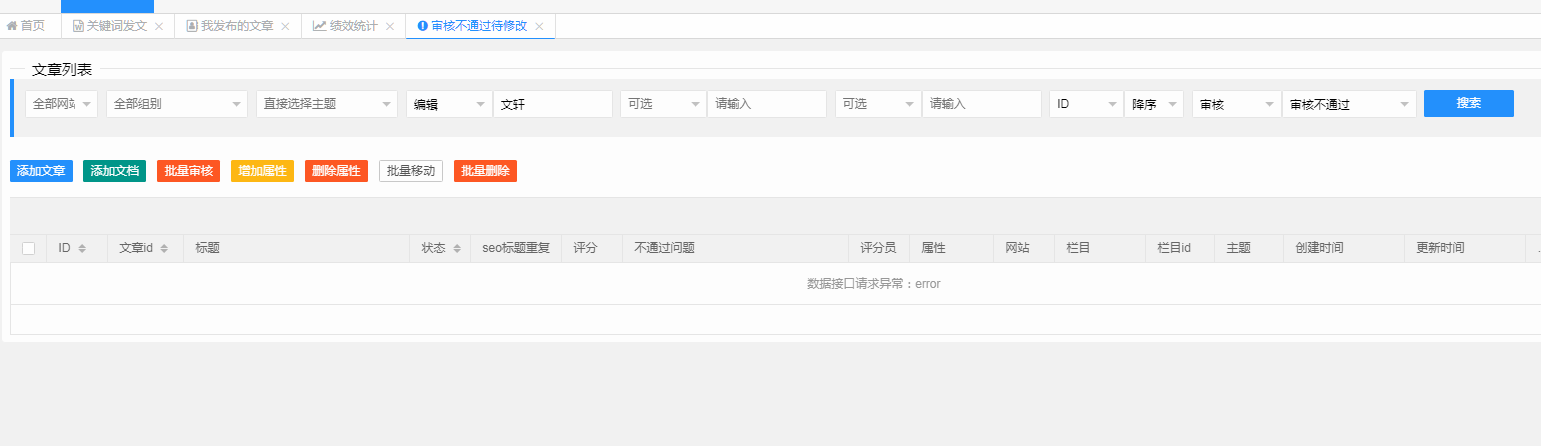Switch to the 绩效统计 tab
Screen dimensions: 1541x446
click(353, 26)
